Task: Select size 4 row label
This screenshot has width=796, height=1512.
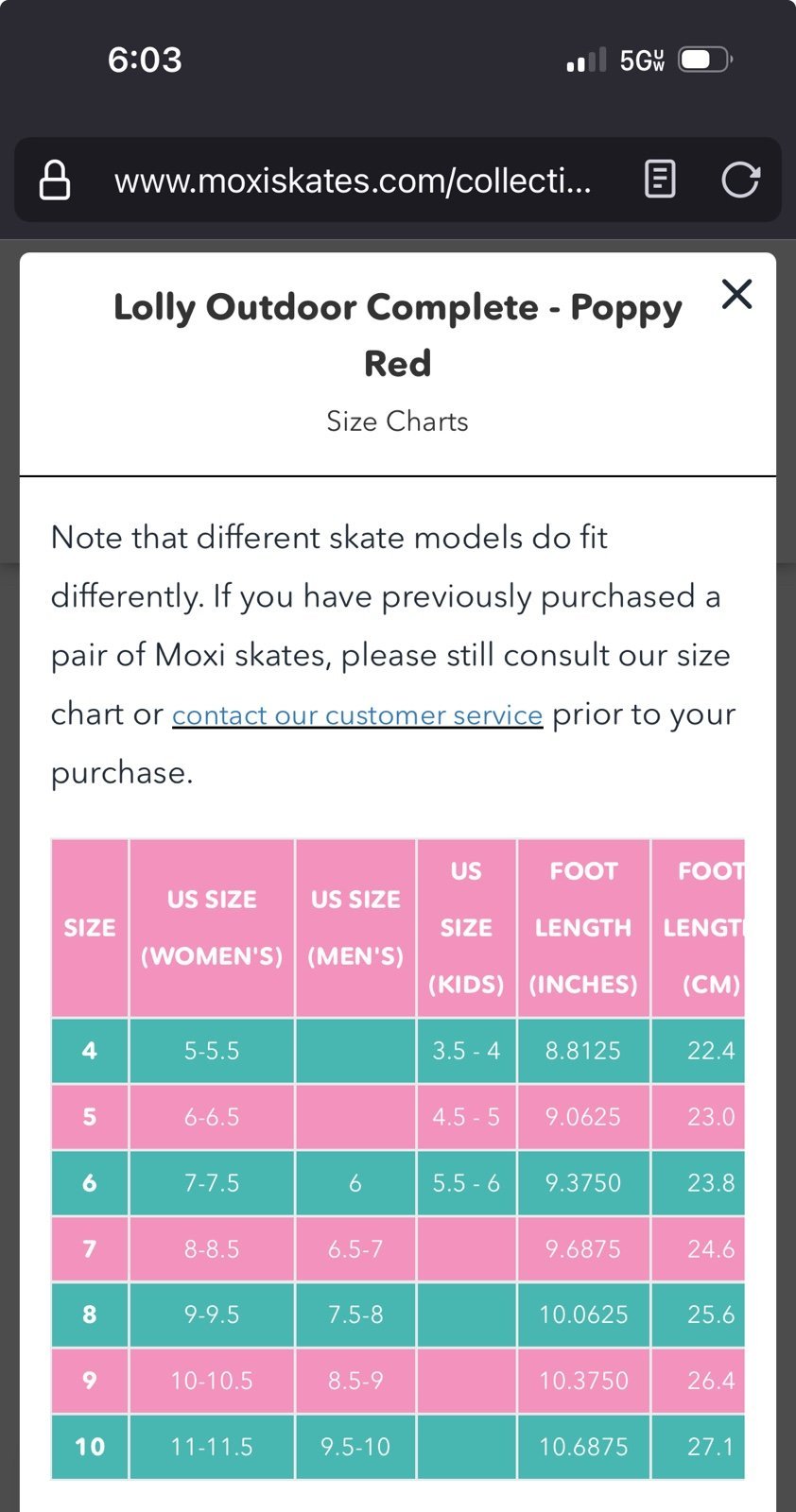Action: click(x=90, y=1051)
